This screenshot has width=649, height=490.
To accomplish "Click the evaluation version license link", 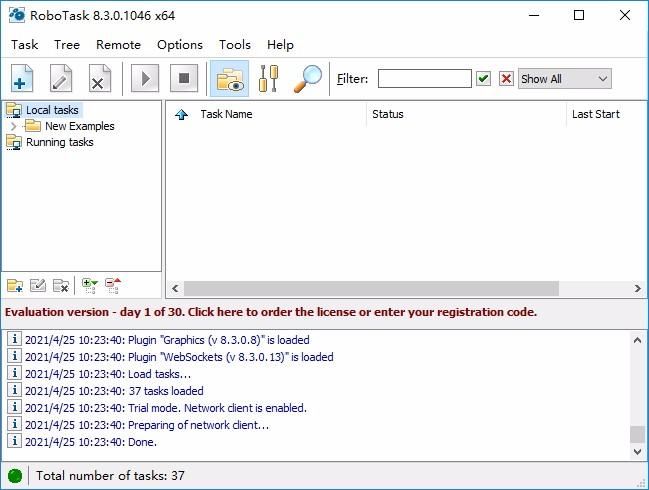I will pos(271,312).
